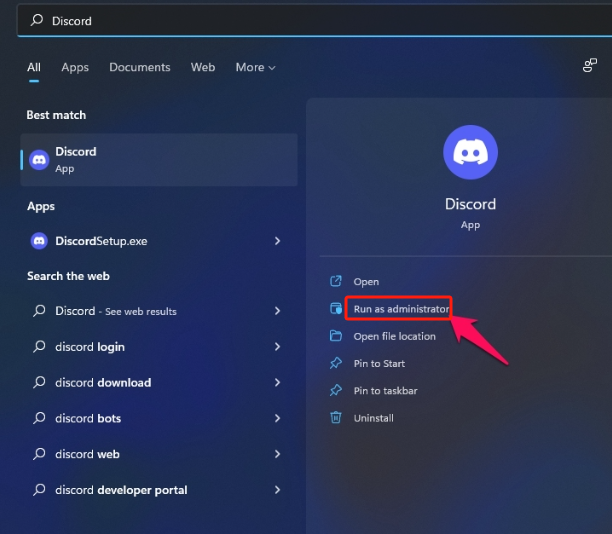This screenshot has width=612, height=534.
Task: Open discord developer portal search suggestion
Action: pos(121,490)
